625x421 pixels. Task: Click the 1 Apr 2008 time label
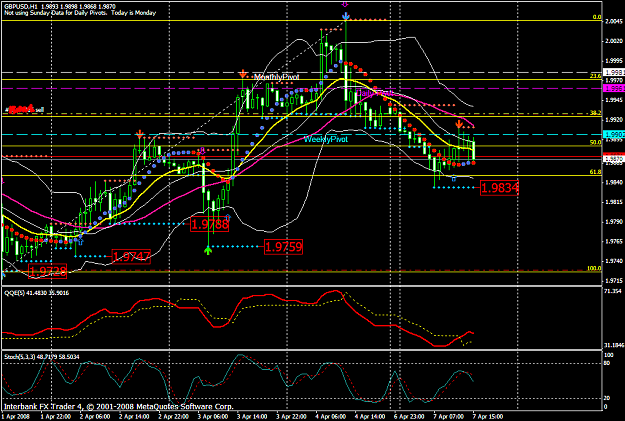16,417
